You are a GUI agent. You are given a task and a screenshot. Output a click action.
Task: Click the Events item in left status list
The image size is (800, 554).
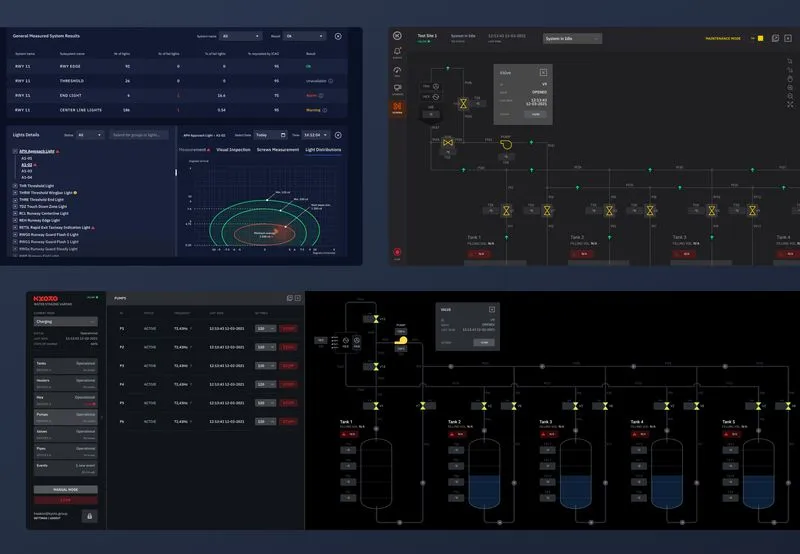pyautogui.click(x=66, y=468)
